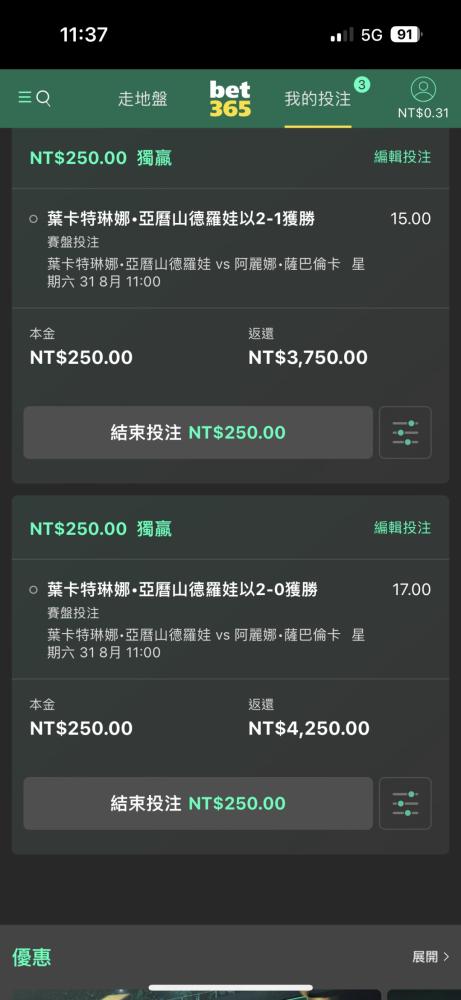The height and width of the screenshot is (1000, 461).
Task: Switch to the 走地盤 in-play tab
Action: [142, 99]
